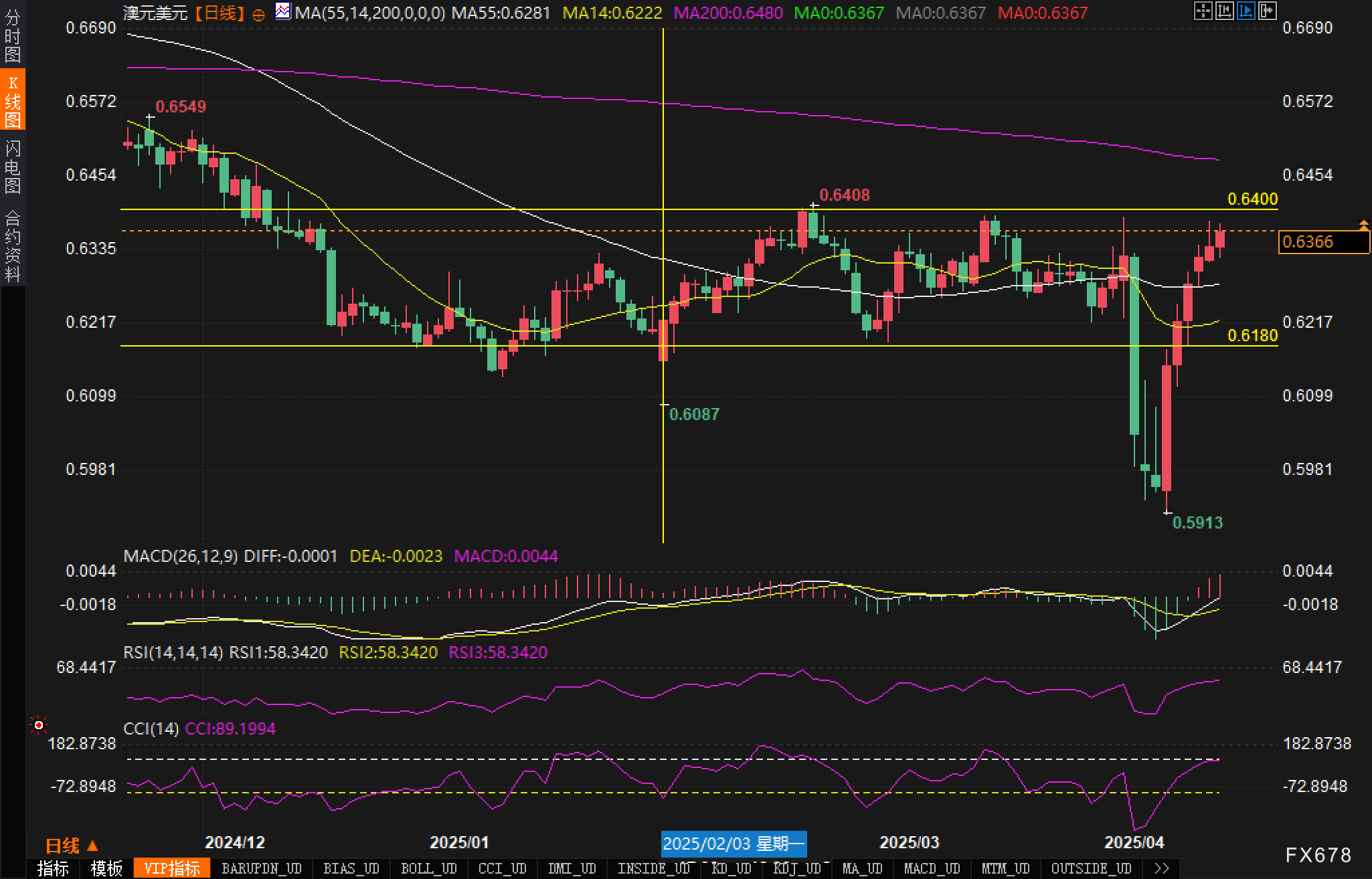Click the orange arrow marker at right price axis
This screenshot has width=1372, height=879.
tap(1363, 225)
